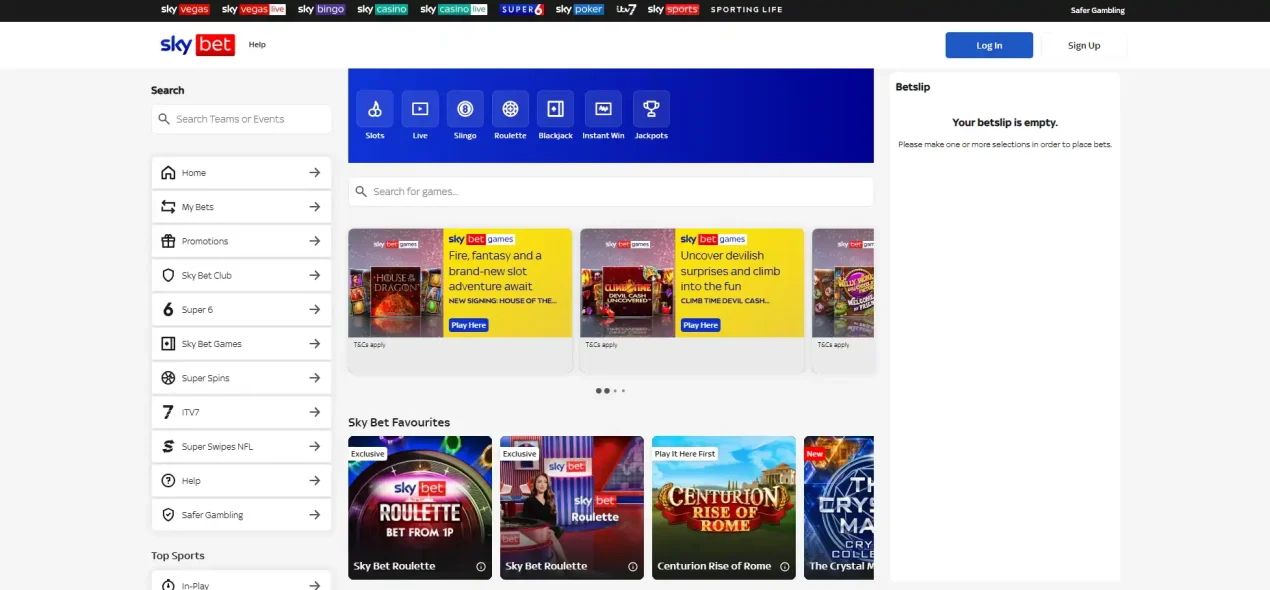This screenshot has width=1270, height=590.
Task: Select the Slingo category icon
Action: coord(465,108)
